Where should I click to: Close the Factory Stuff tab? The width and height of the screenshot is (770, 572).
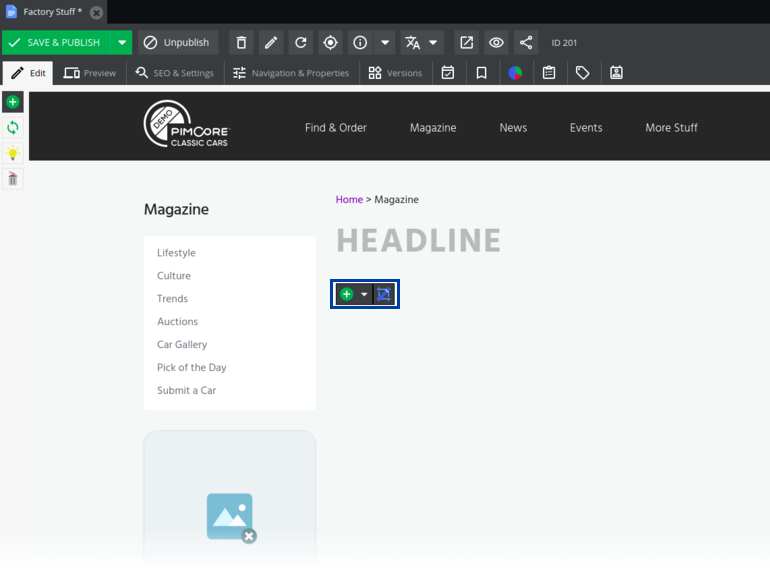point(97,12)
